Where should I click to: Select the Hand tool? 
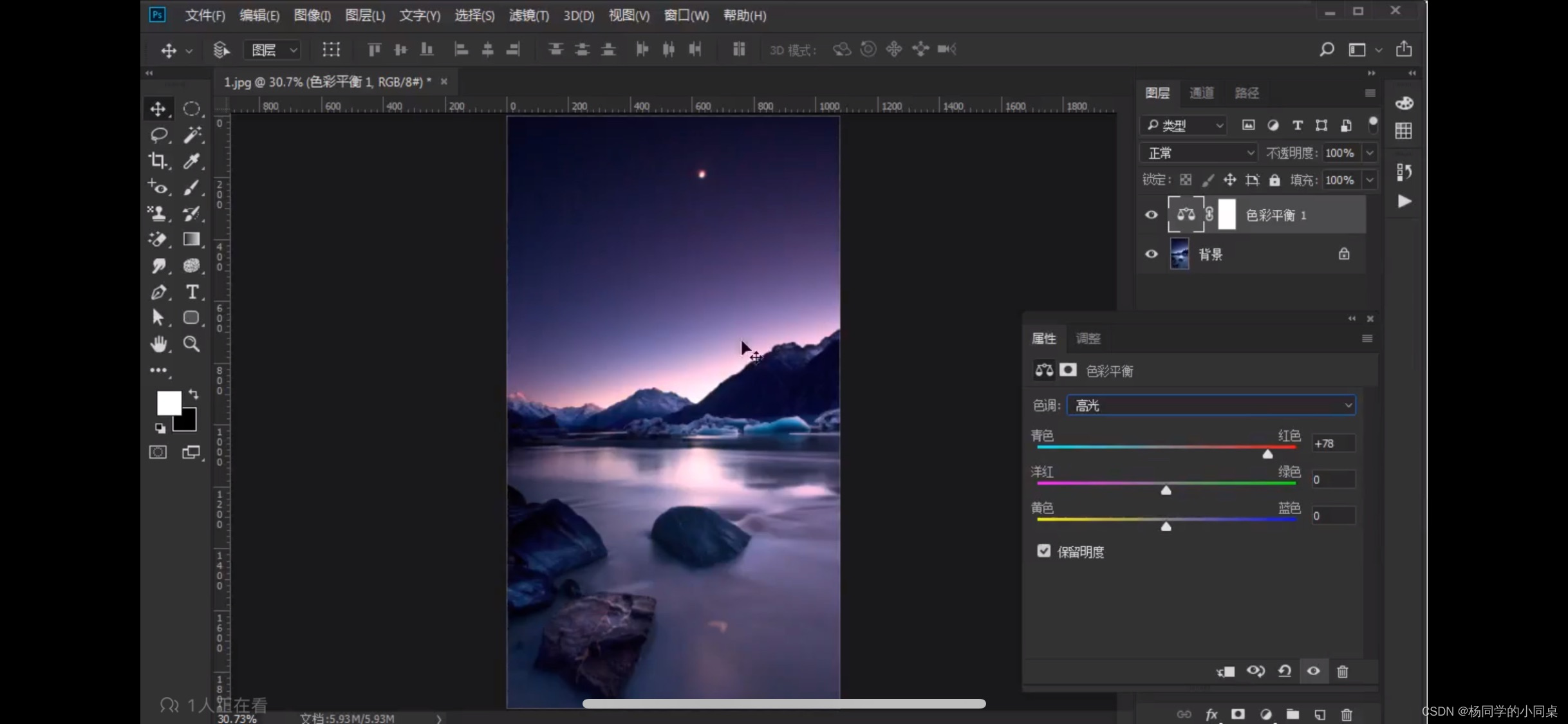tap(158, 344)
